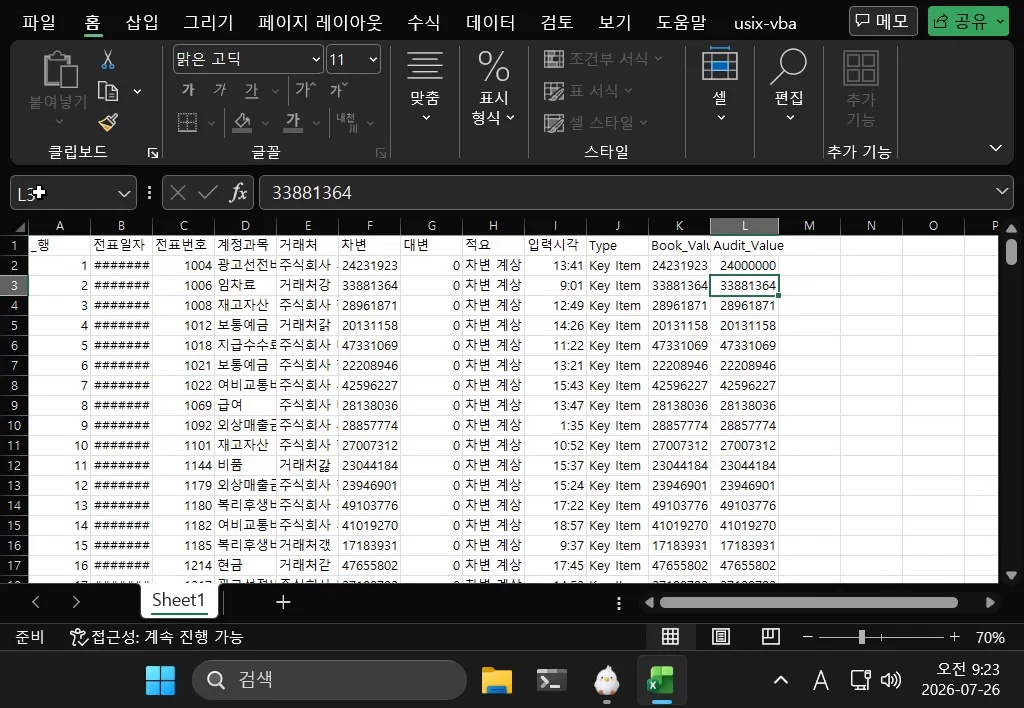This screenshot has height=708, width=1024.
Task: Switch to 데이터 ribbon tab
Action: 490,23
